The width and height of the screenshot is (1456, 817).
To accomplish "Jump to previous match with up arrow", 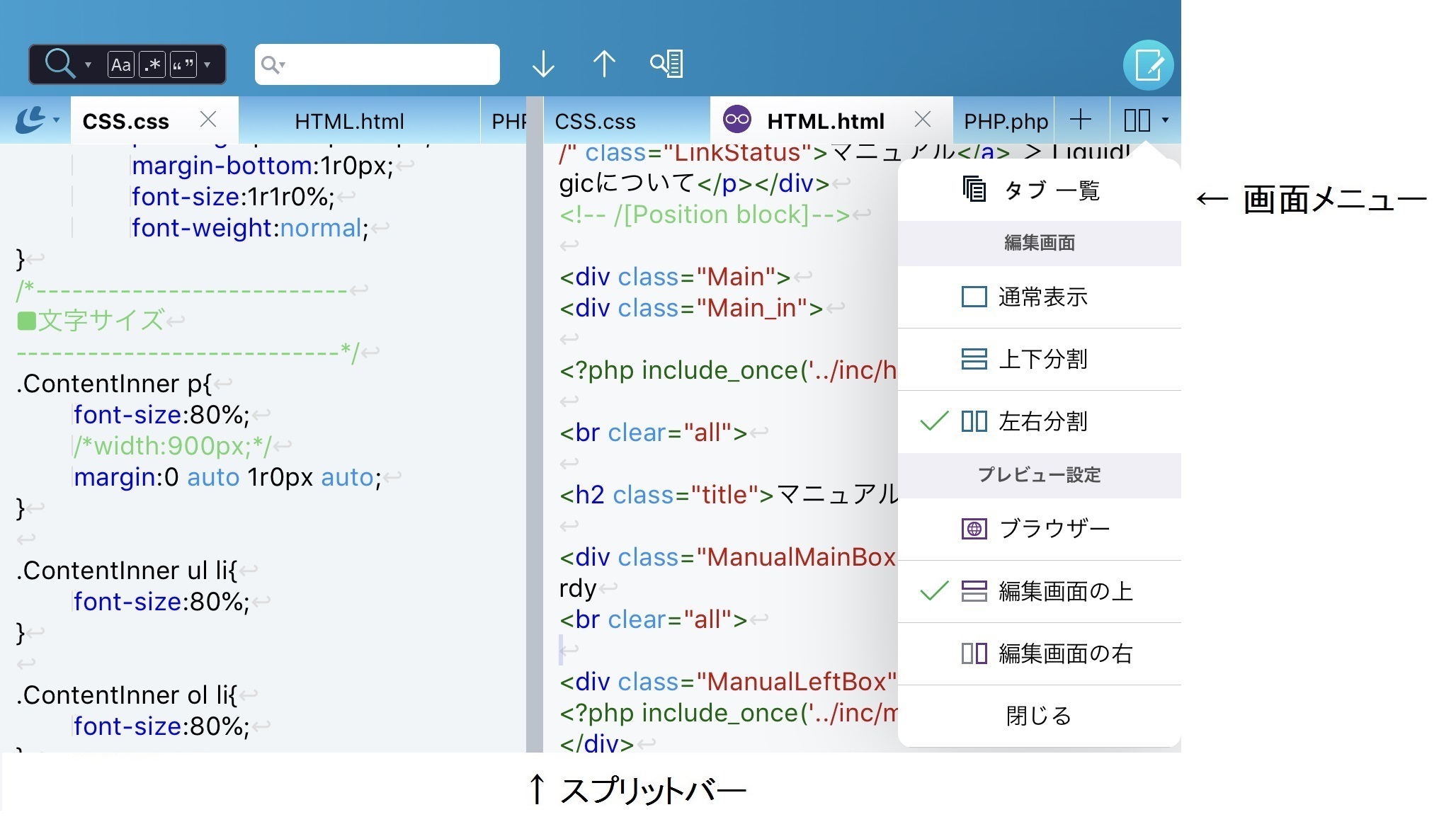I will pyautogui.click(x=603, y=64).
